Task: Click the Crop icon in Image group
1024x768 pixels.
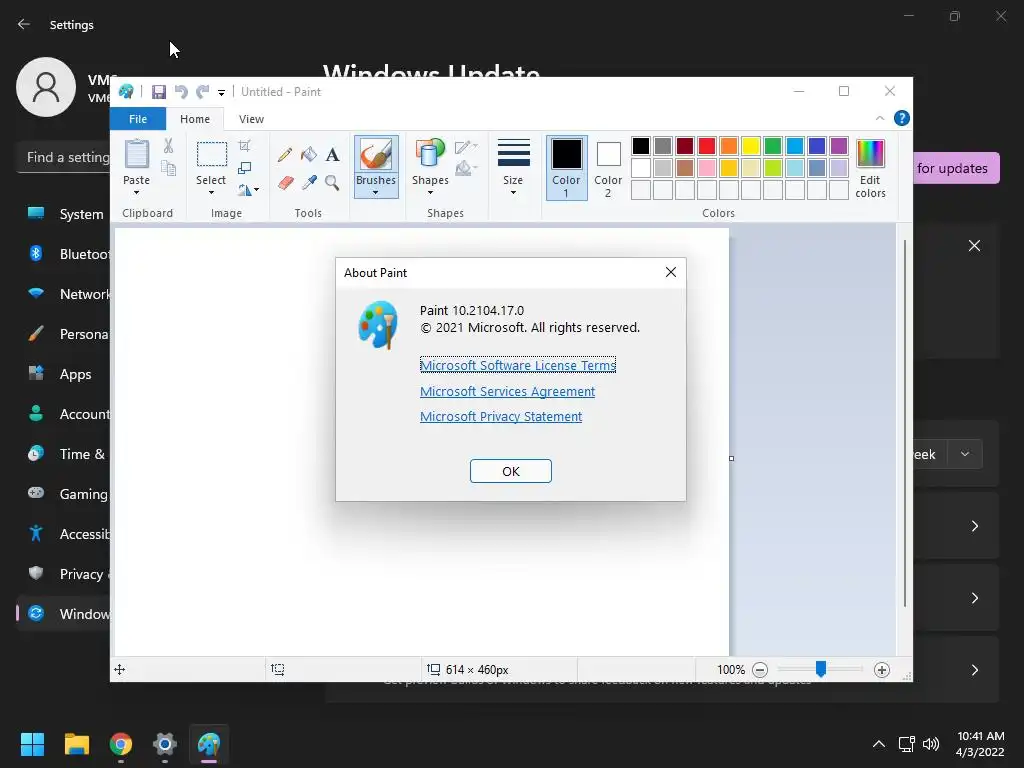Action: pyautogui.click(x=244, y=146)
